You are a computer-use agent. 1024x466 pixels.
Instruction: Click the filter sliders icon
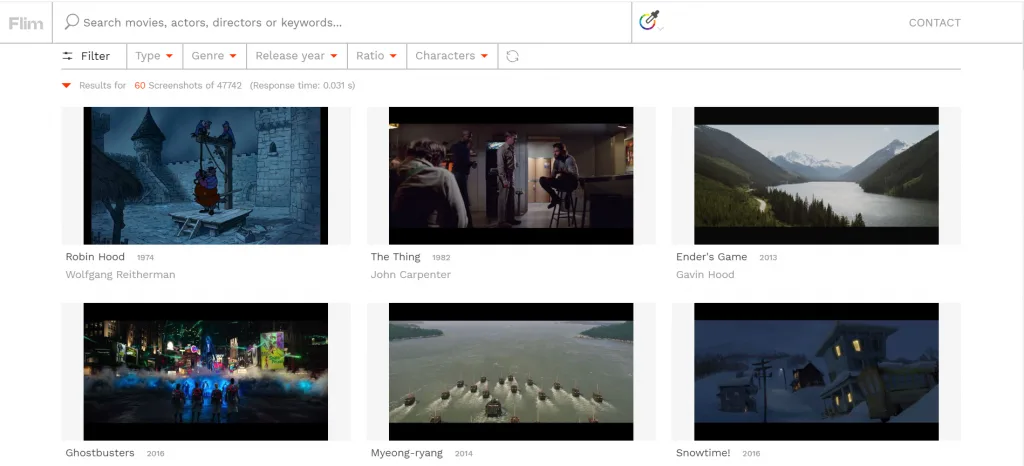[67, 56]
